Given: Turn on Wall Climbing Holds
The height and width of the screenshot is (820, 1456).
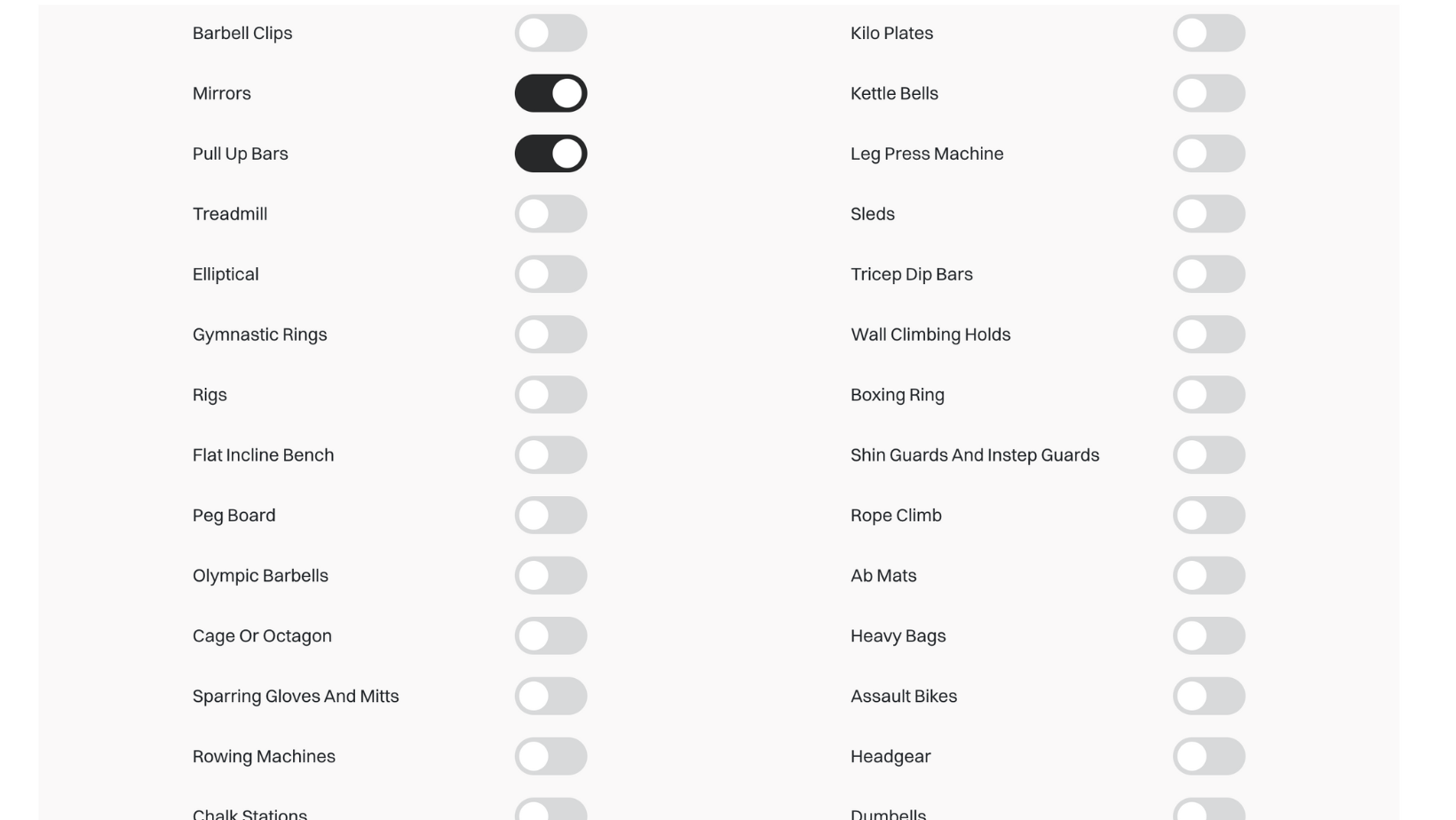Looking at the screenshot, I should 1208,335.
